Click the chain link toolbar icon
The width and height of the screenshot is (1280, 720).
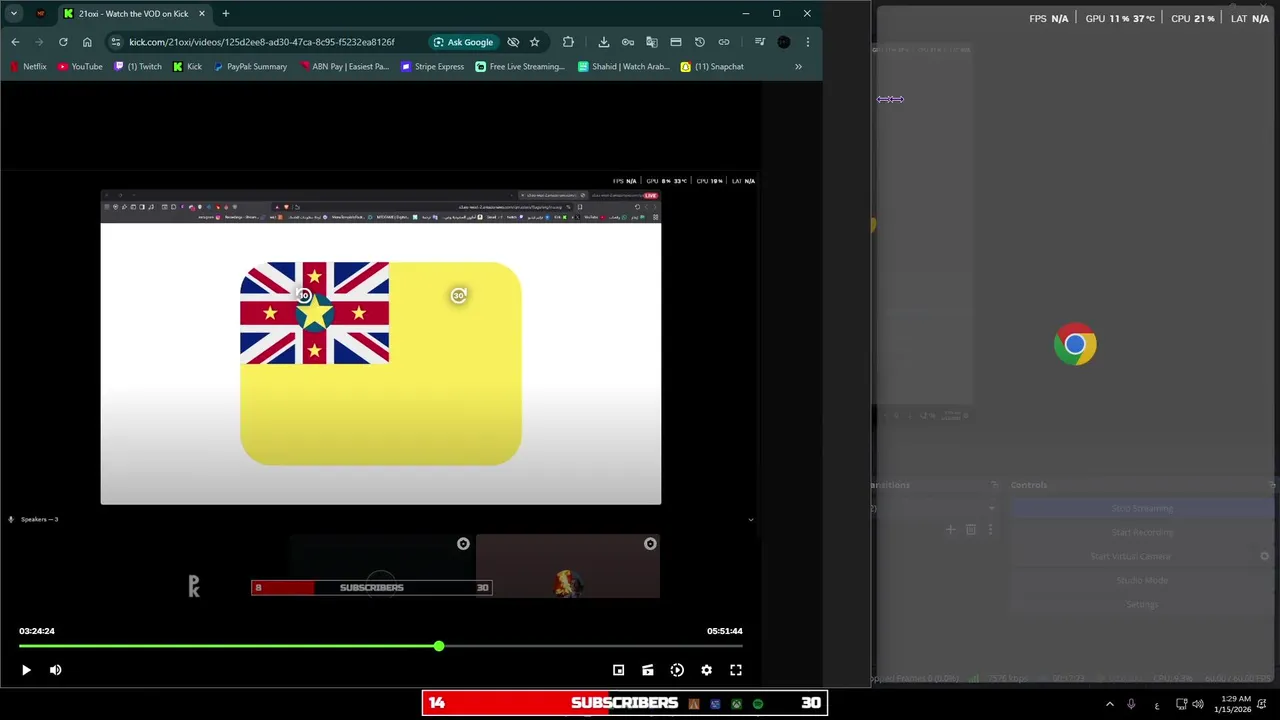pos(724,42)
